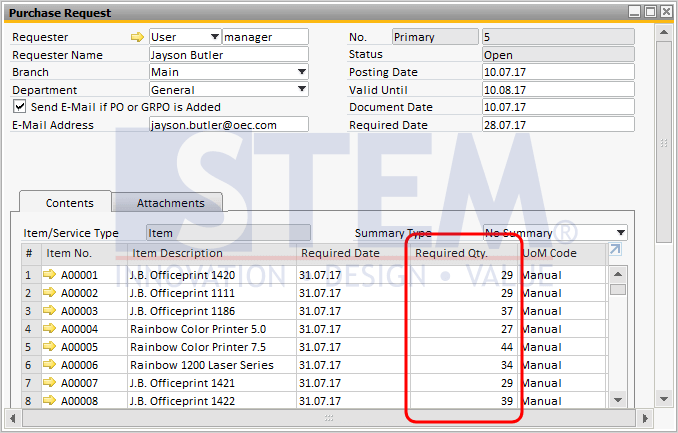This screenshot has height=433, width=678.
Task: Click the item table scrollbar thumb
Action: tap(617, 289)
